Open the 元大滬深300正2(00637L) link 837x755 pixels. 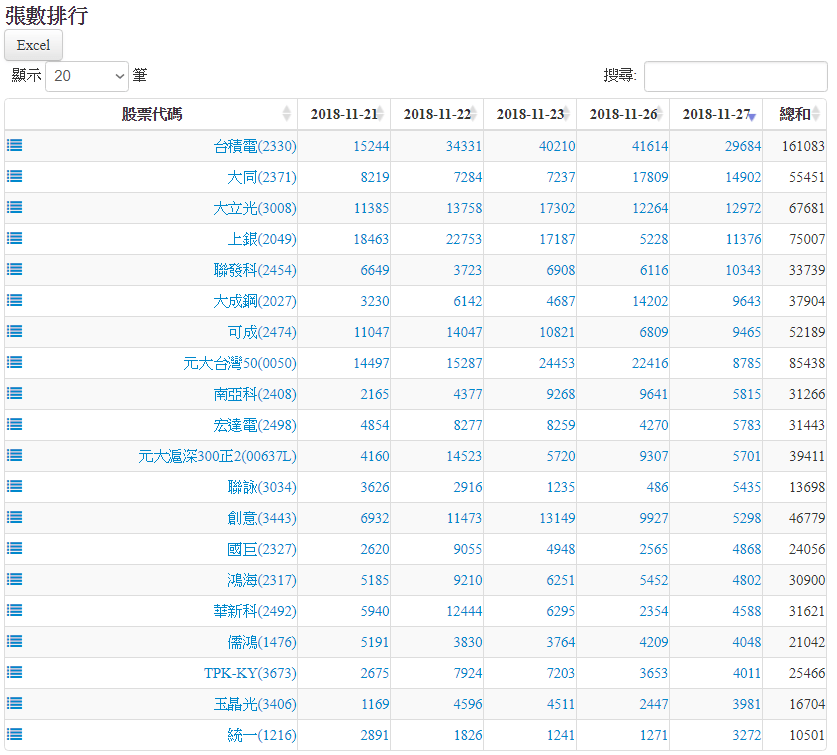(x=217, y=456)
